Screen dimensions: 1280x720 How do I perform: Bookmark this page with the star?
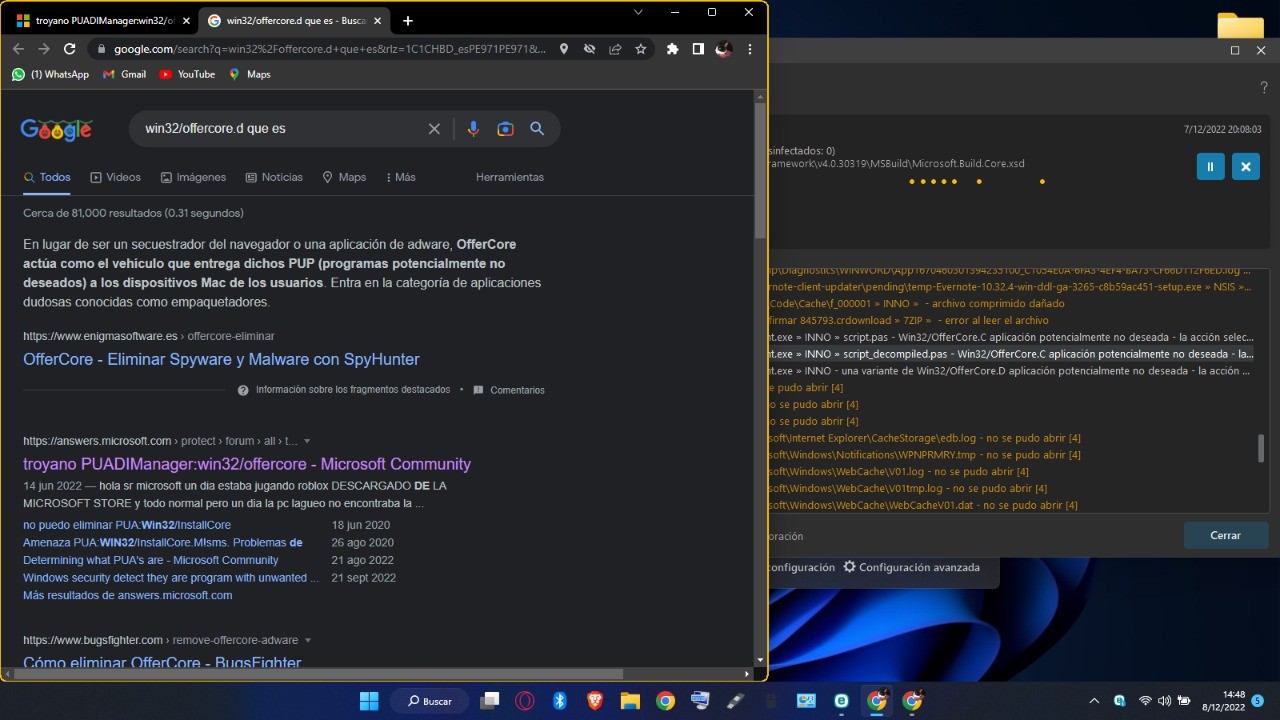641,49
